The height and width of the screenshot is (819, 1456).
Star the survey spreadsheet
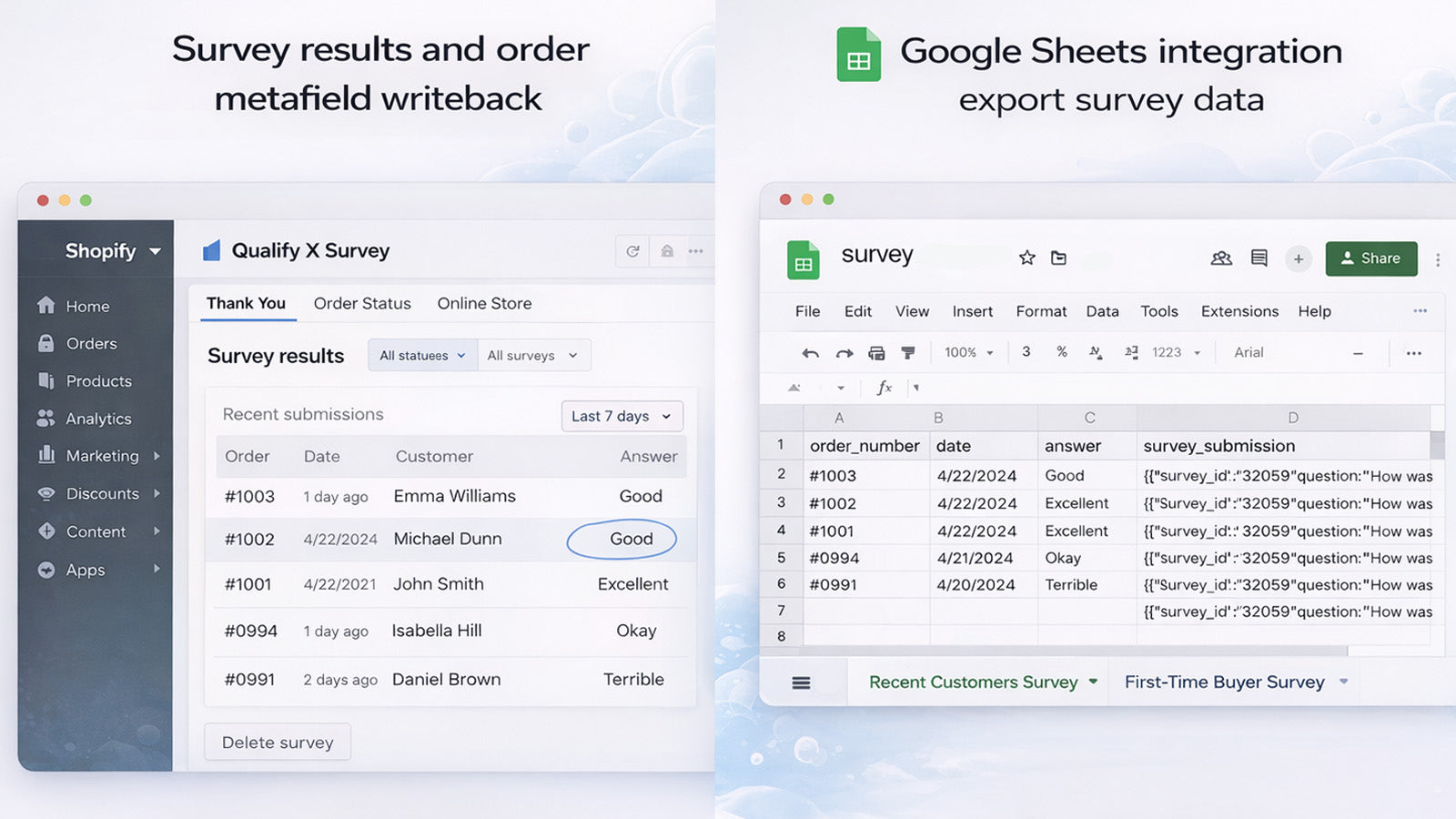[x=1027, y=258]
